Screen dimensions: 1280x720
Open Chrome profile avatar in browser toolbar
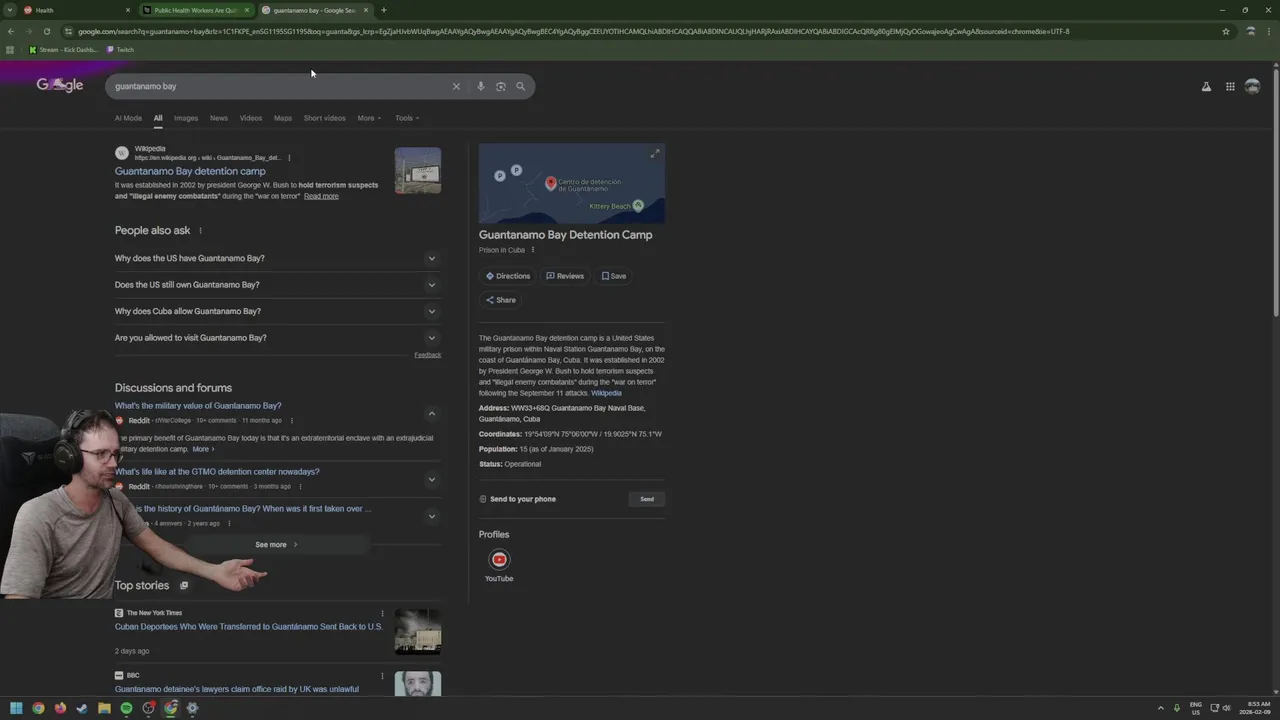[x=1250, y=31]
